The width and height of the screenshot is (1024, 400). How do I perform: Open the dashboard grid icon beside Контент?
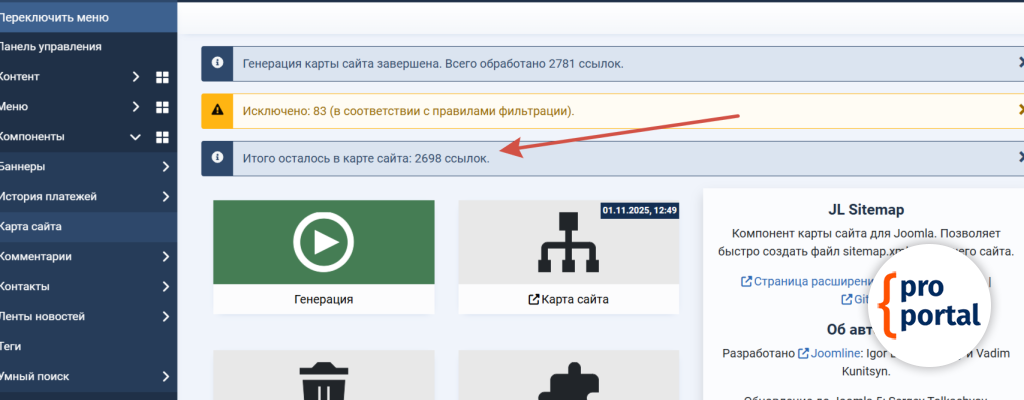tap(162, 77)
